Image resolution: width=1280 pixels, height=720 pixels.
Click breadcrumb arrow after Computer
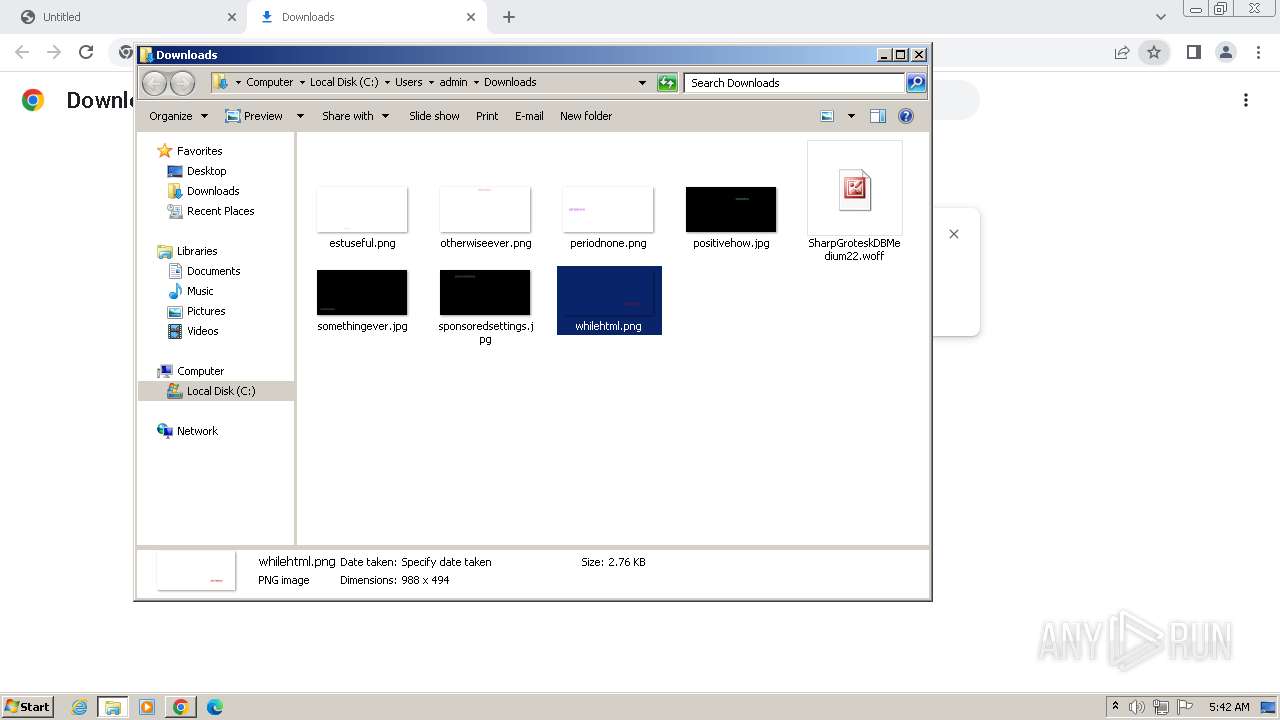click(302, 83)
